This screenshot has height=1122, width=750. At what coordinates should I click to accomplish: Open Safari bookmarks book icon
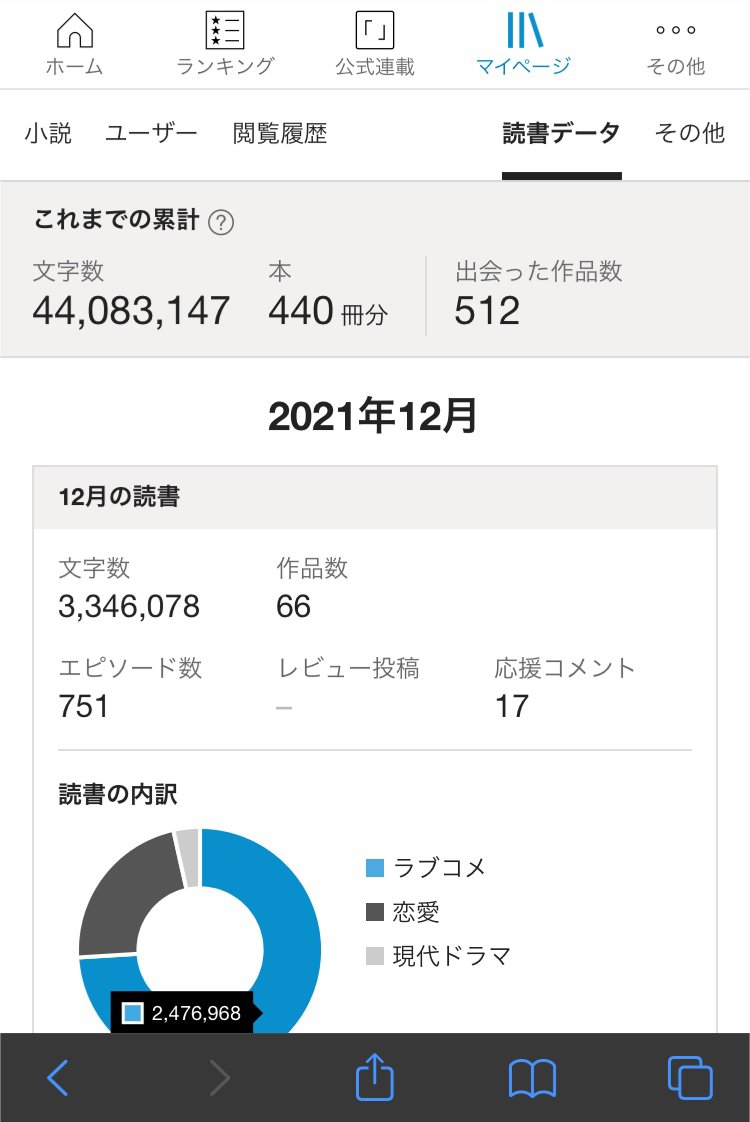[532, 1078]
